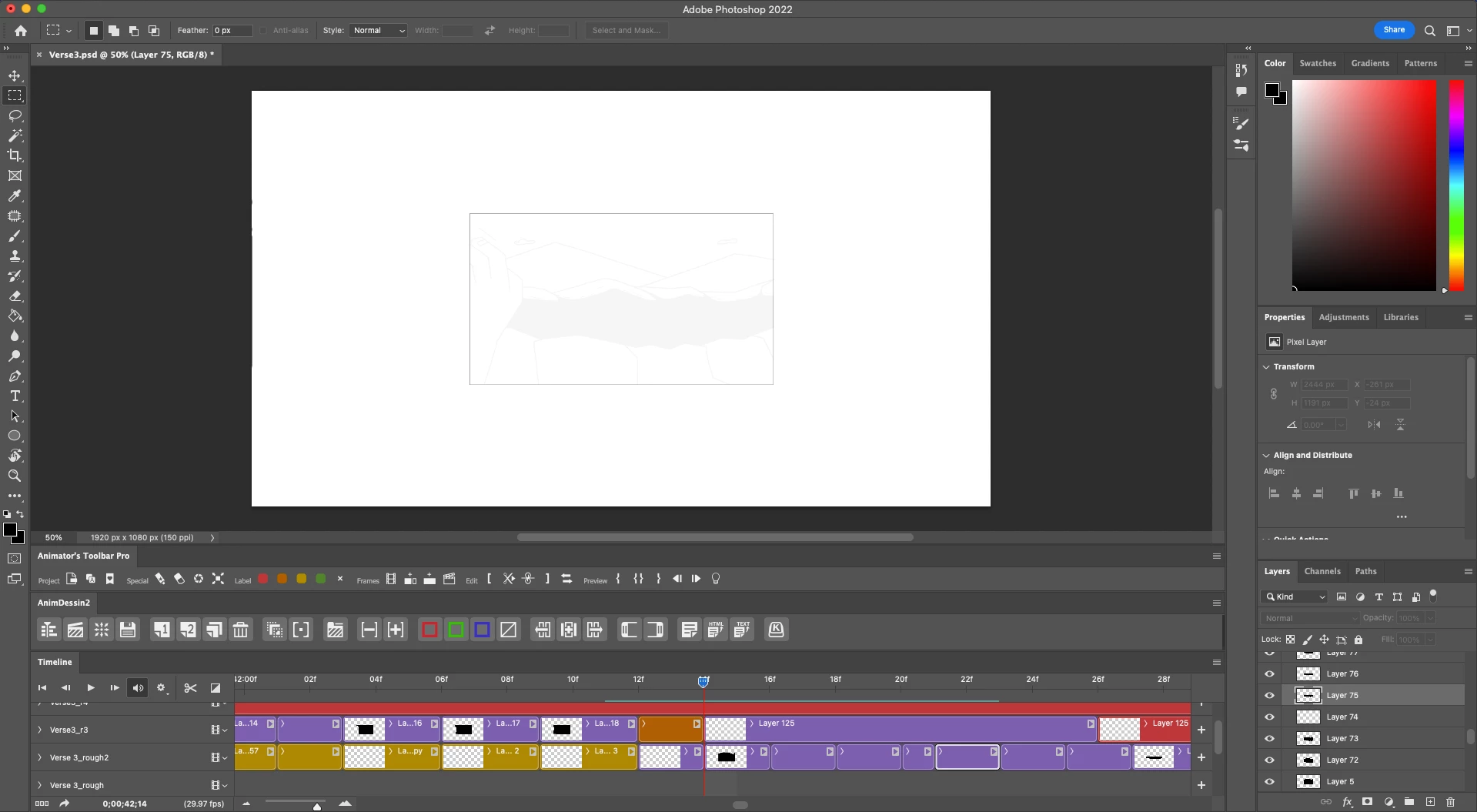
Task: Switch to the Patterns tab
Action: pos(1420,63)
